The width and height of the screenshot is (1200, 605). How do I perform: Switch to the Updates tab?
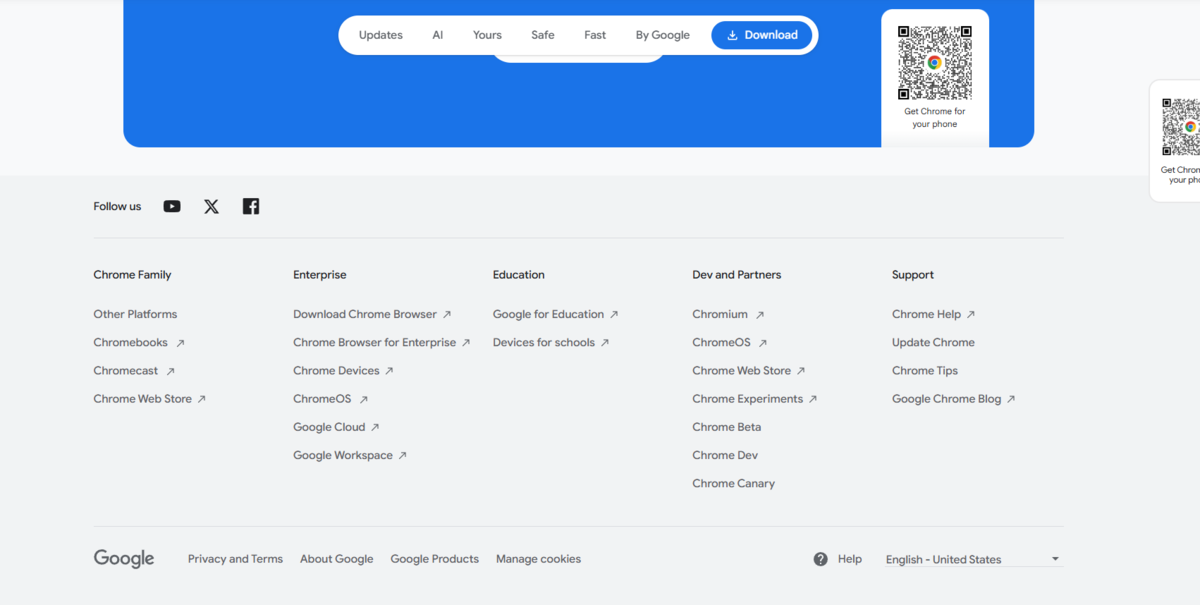tap(380, 34)
